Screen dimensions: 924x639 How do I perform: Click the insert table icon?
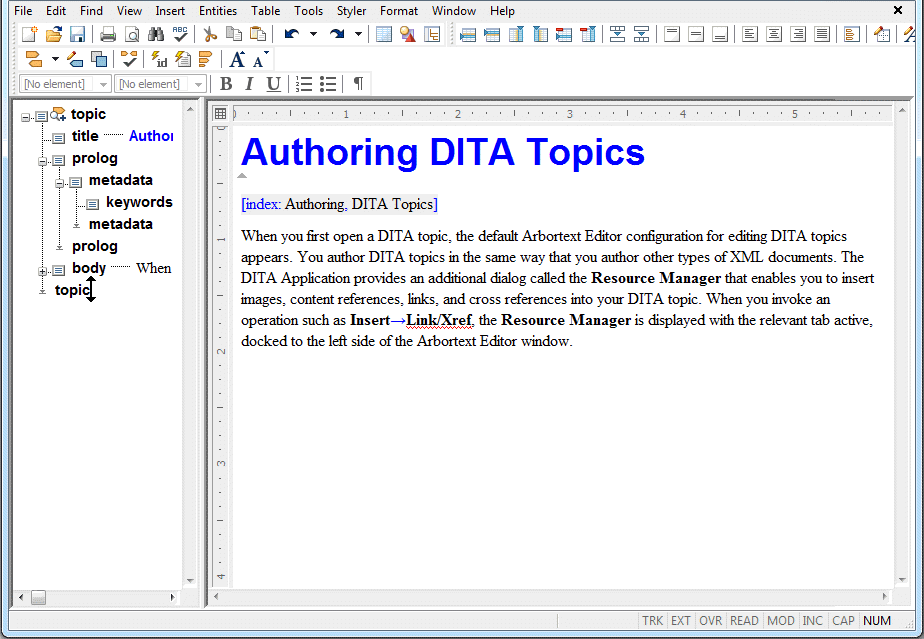(384, 34)
